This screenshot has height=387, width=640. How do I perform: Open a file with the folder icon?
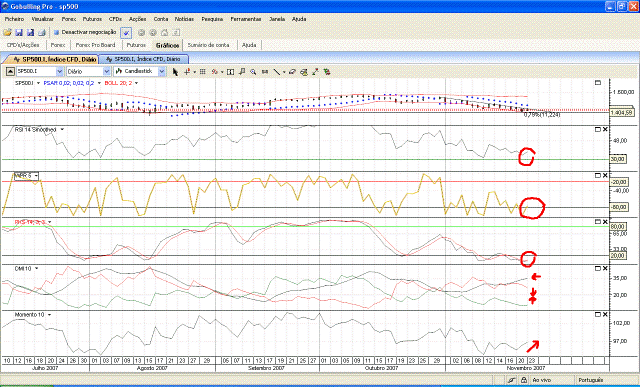coord(7,32)
